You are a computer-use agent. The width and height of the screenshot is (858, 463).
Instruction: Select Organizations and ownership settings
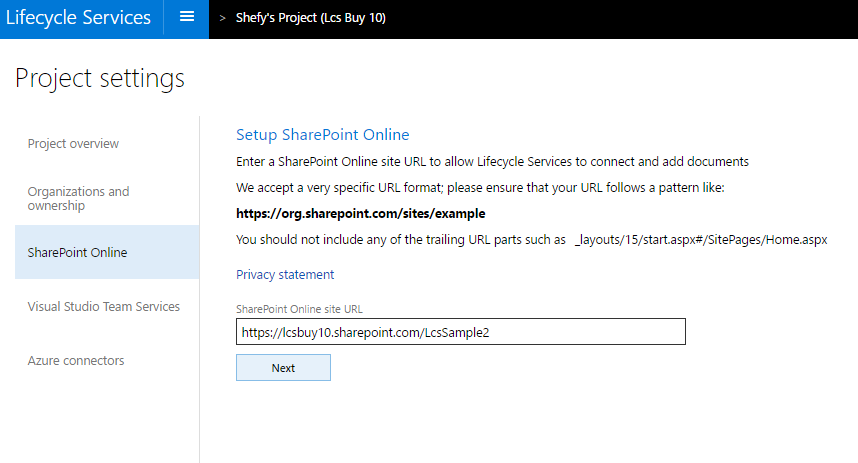coord(78,198)
